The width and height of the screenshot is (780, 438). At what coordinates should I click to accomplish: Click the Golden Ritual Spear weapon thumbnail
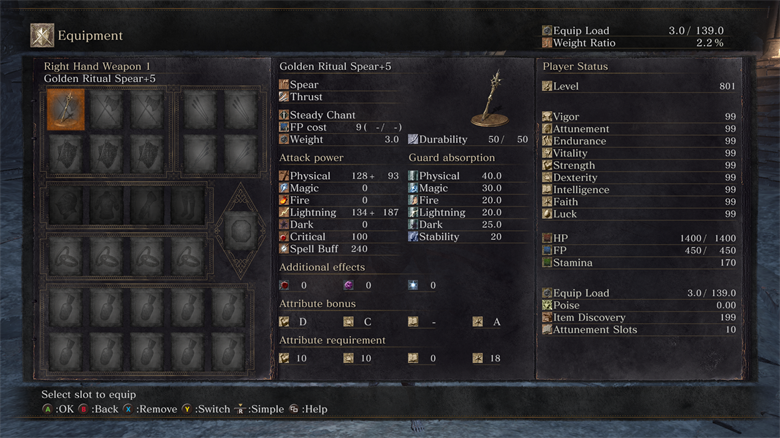pos(491,99)
